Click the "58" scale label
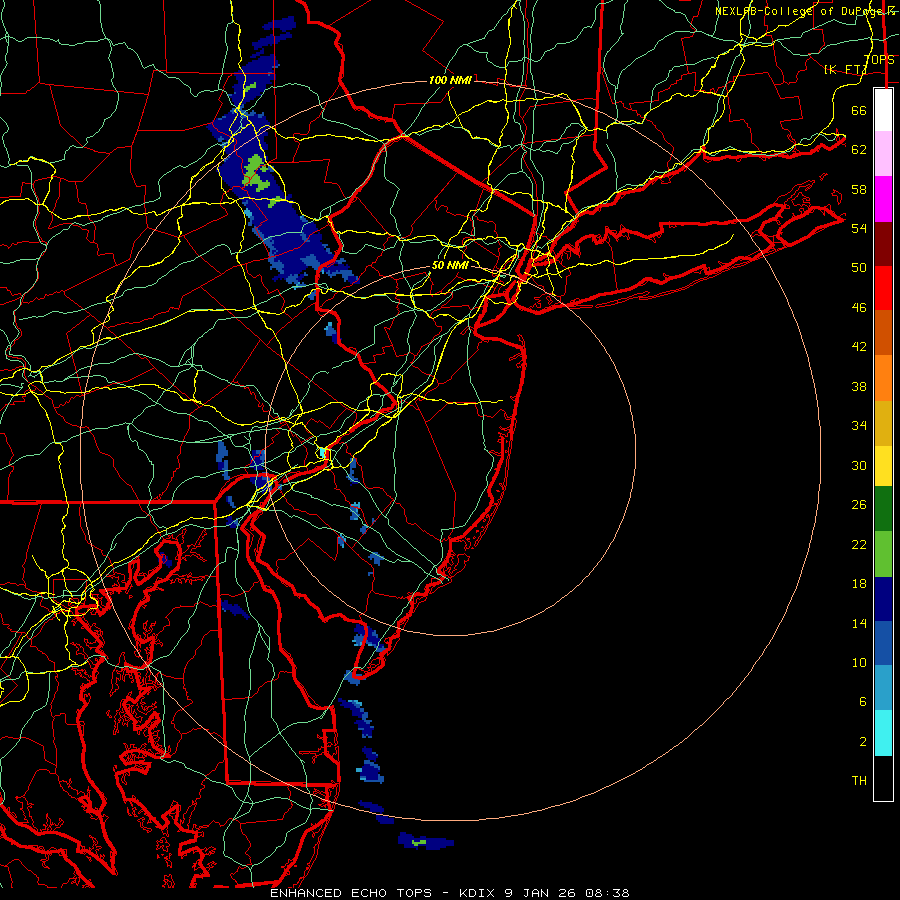900x900 pixels. click(859, 189)
